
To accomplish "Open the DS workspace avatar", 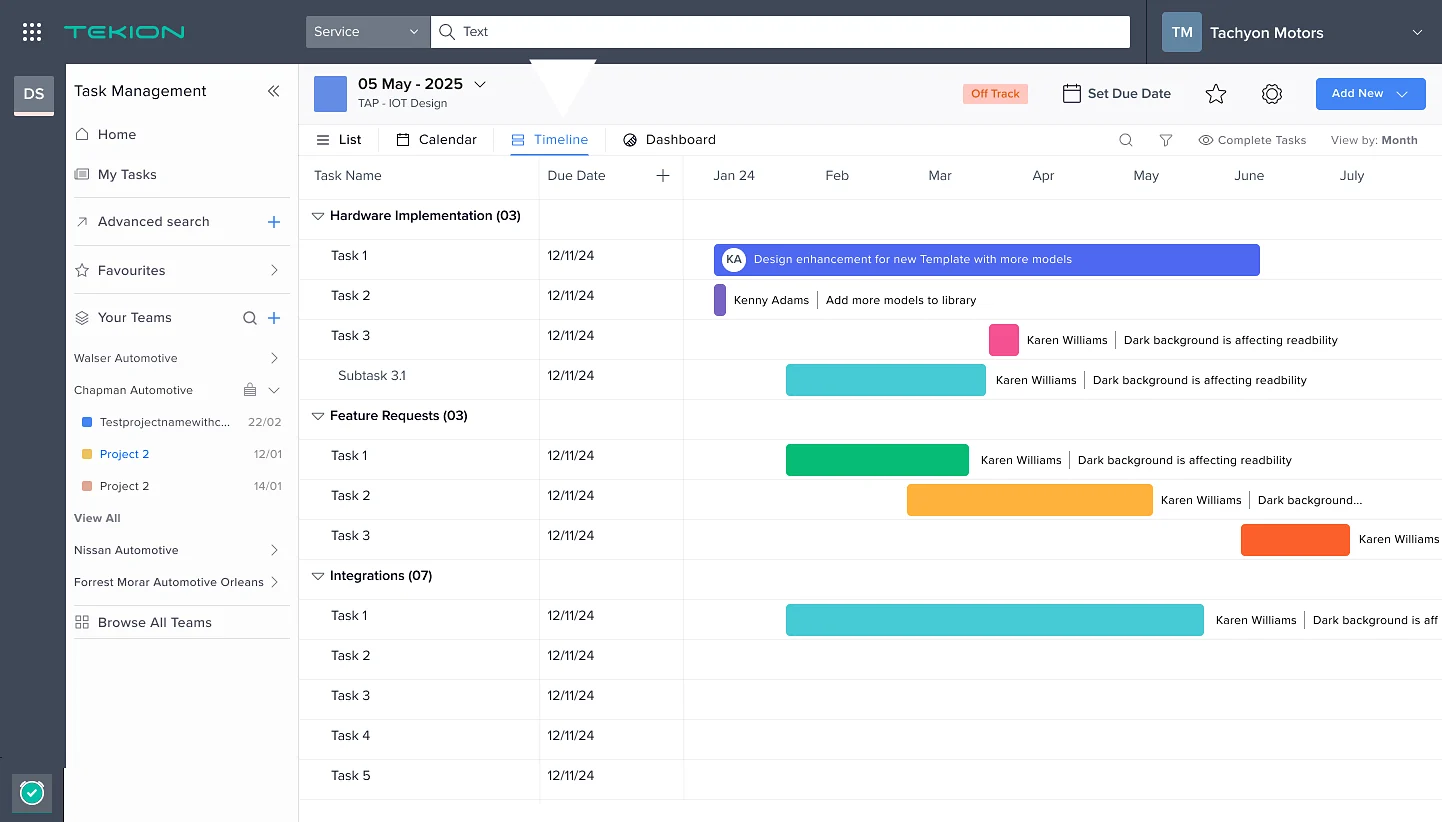I will pyautogui.click(x=34, y=94).
